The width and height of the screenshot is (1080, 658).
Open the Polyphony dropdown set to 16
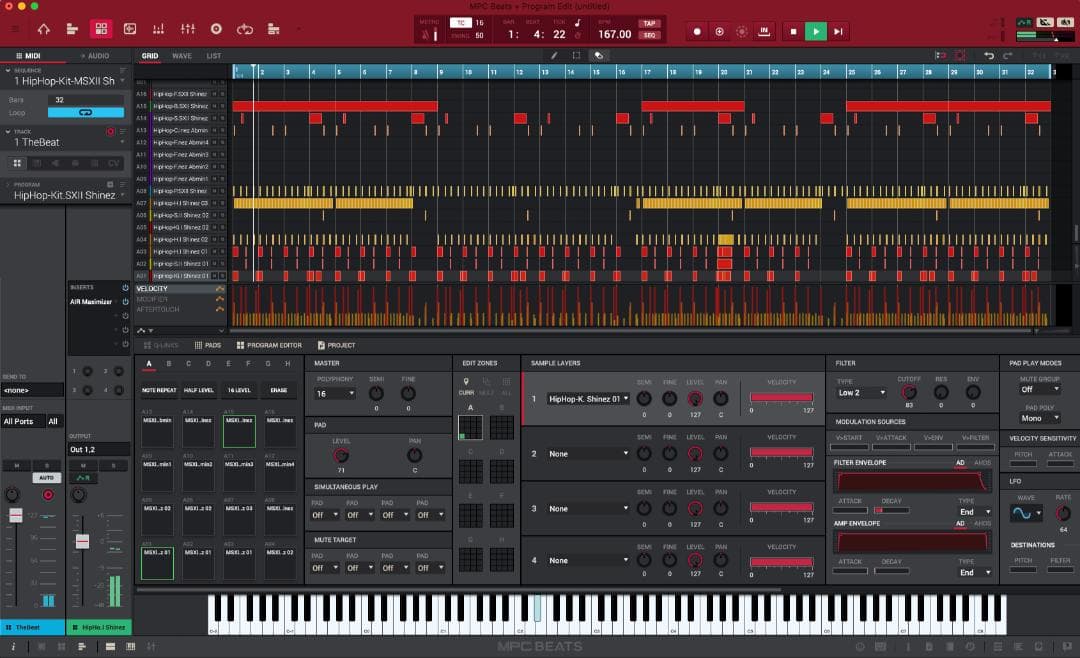coord(335,394)
